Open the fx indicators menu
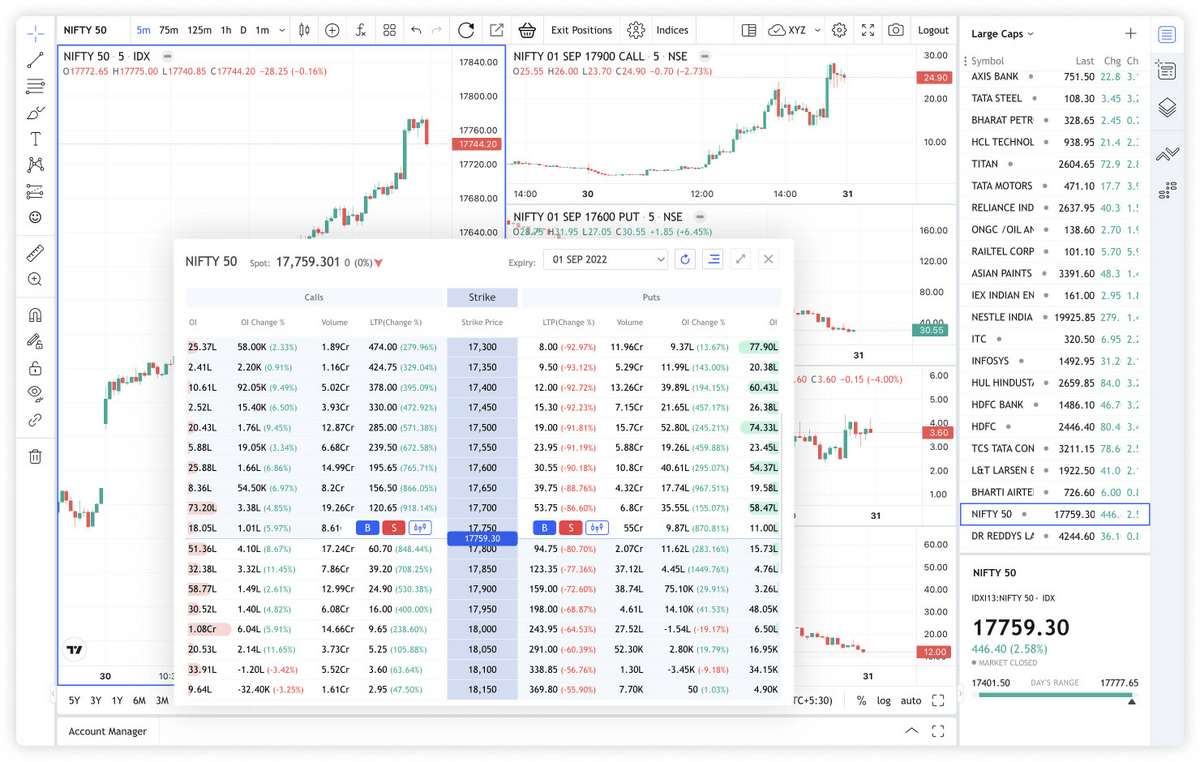Viewport: 1200px width, 762px height. click(361, 30)
